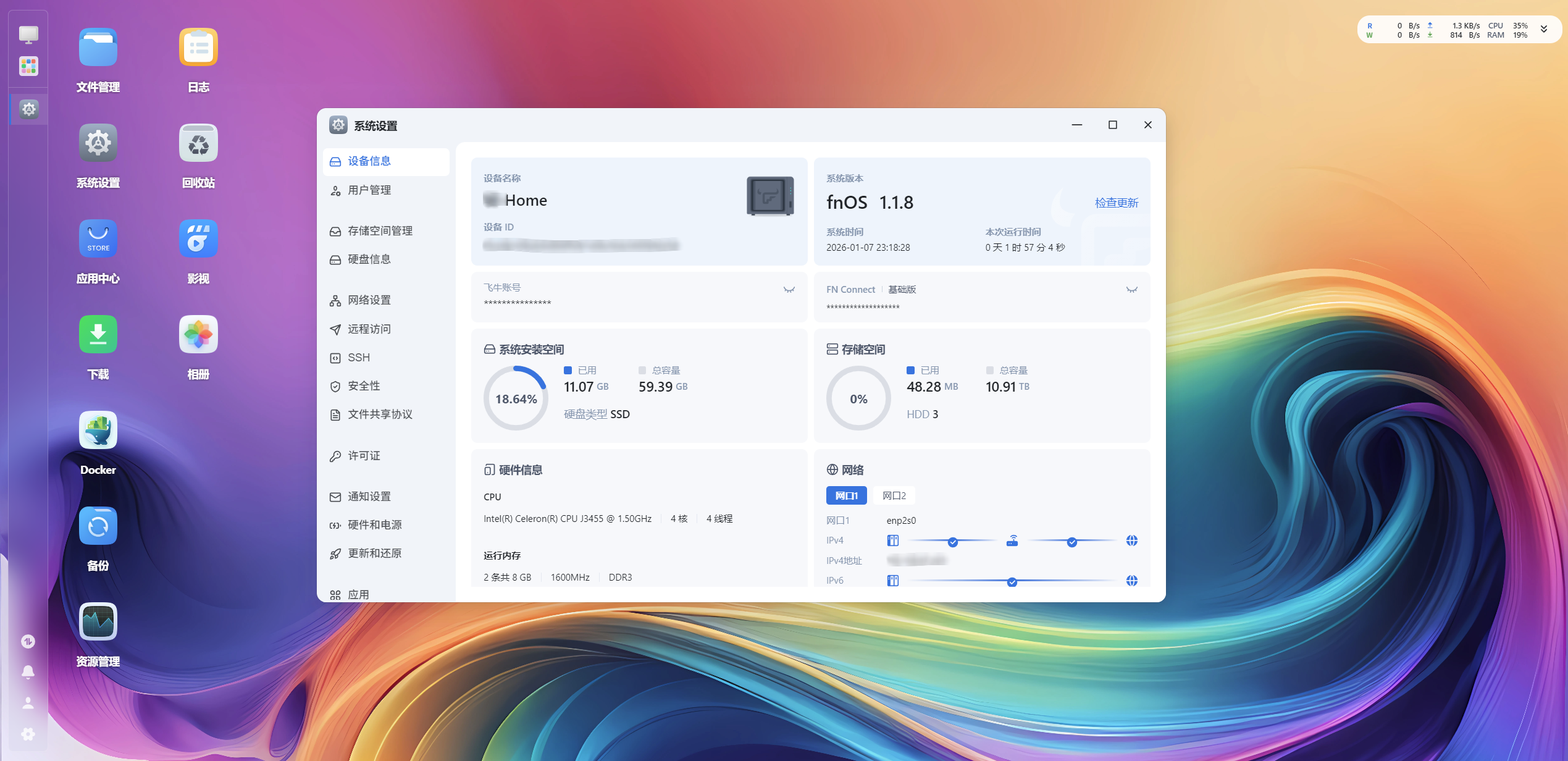Viewport: 1568px width, 761px height.
Task: Open the 备份 backup app
Action: 98,526
